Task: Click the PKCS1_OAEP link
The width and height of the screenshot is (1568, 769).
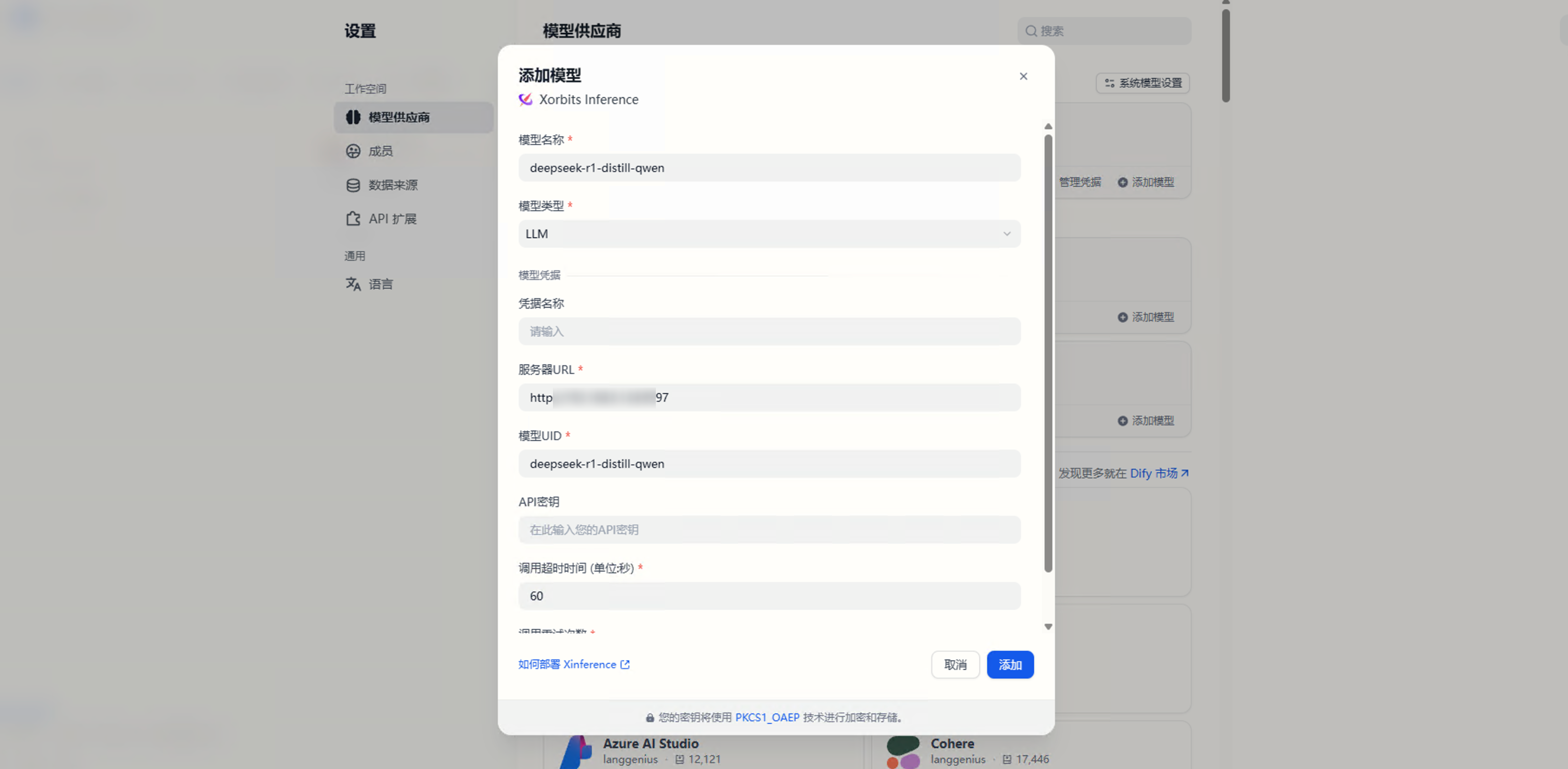Action: pos(766,717)
